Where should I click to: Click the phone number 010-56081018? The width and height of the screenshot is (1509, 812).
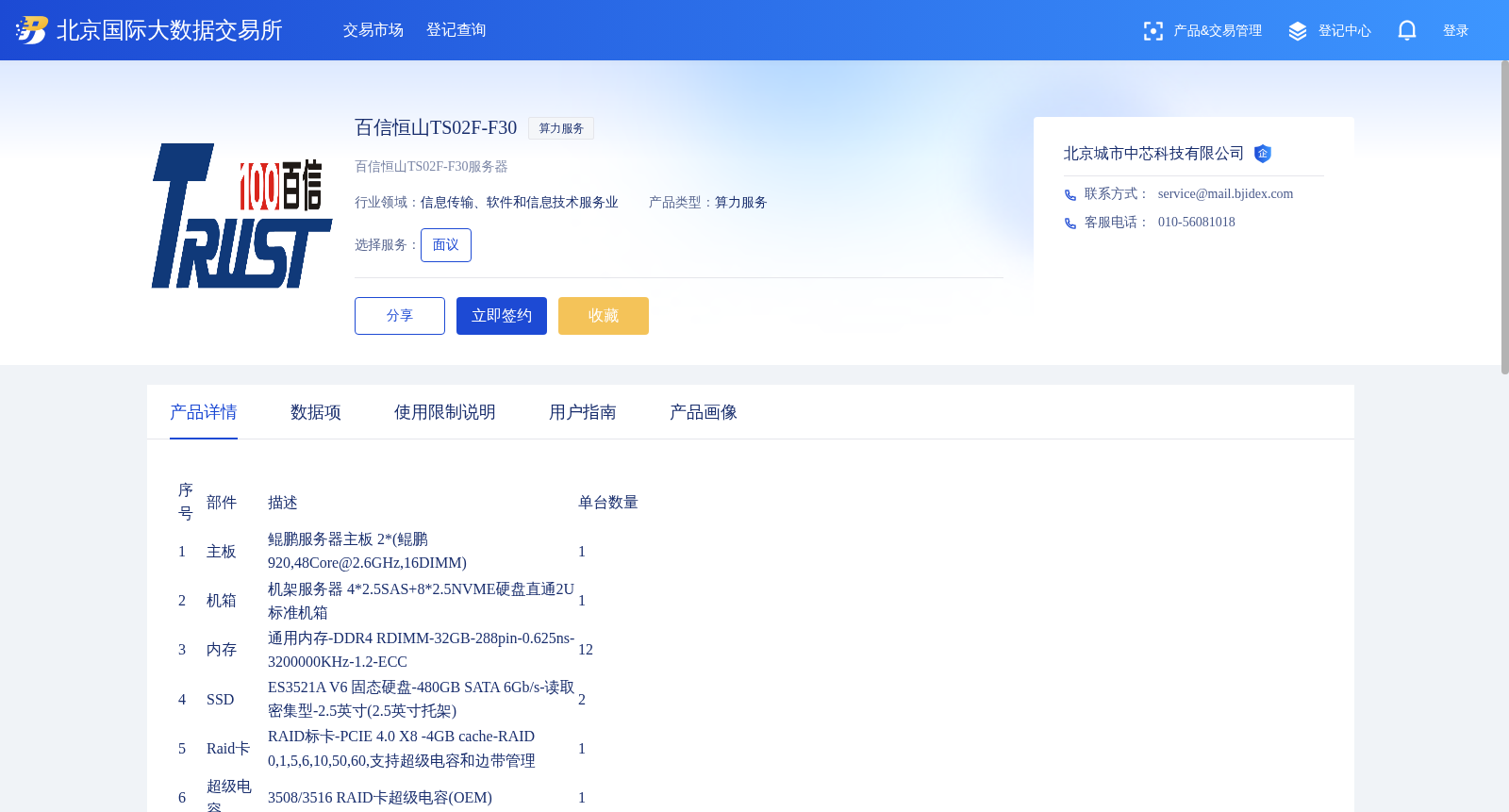tap(1196, 222)
